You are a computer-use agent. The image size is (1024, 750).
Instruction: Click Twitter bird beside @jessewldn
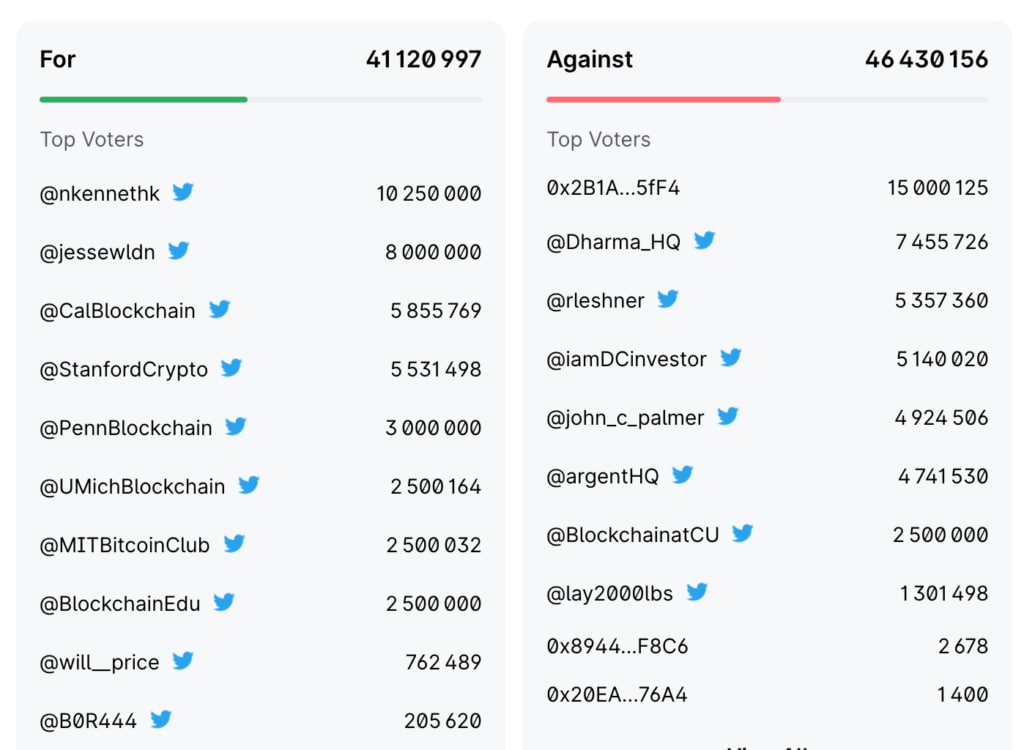click(x=178, y=251)
